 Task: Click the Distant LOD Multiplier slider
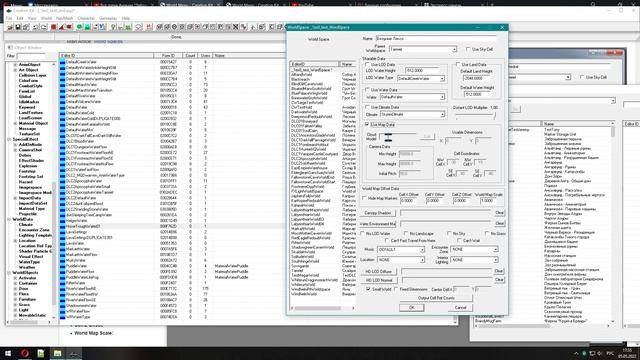coord(476,116)
